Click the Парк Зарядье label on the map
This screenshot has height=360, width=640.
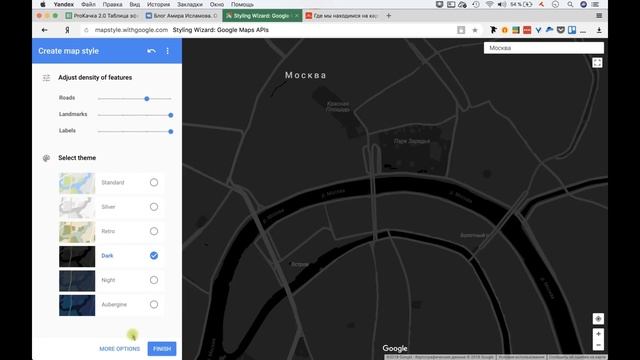pos(411,141)
